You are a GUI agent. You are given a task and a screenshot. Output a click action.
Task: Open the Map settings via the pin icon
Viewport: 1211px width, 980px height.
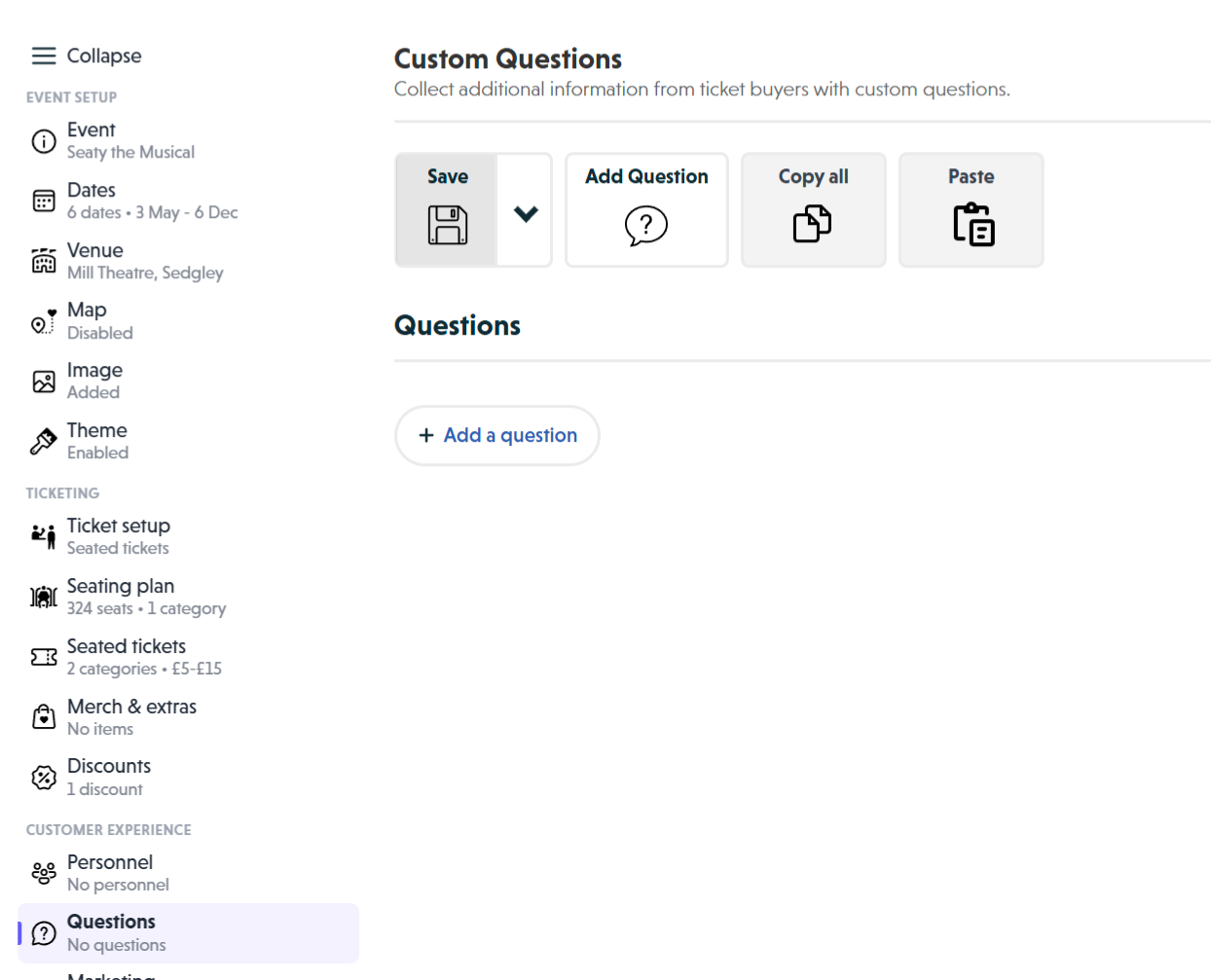coord(44,321)
